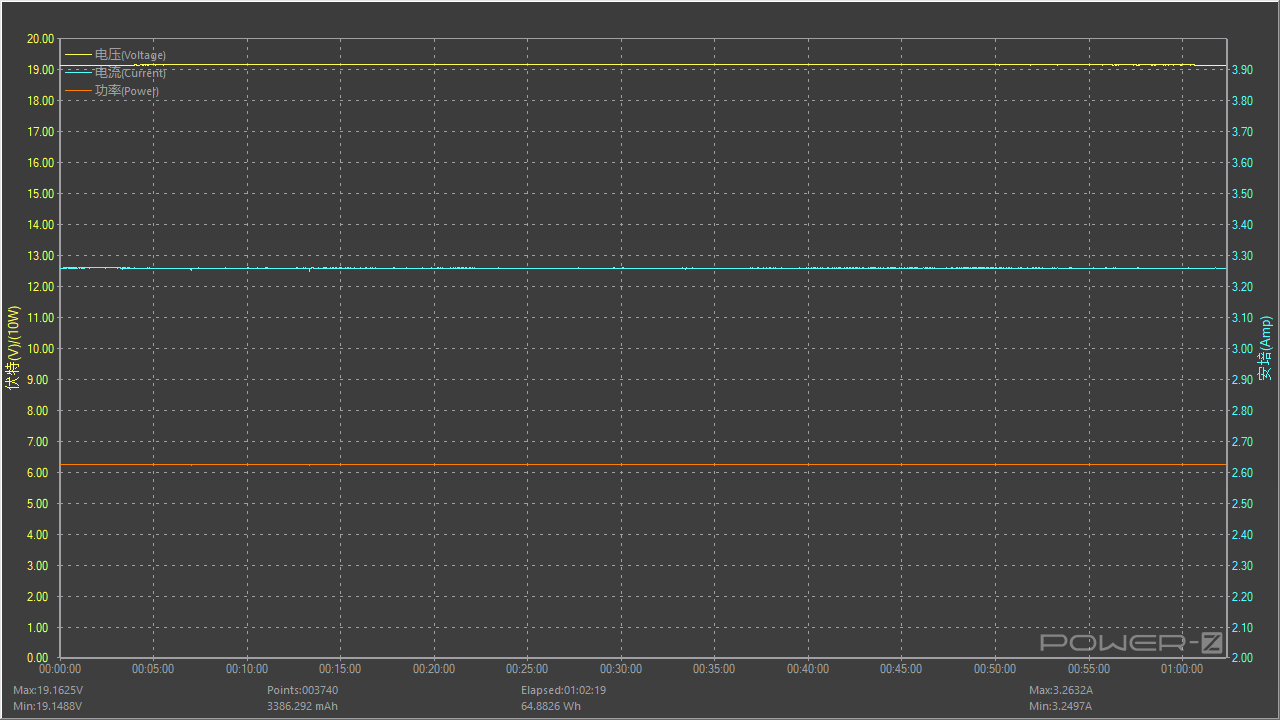This screenshot has width=1280, height=720.
Task: Click the 伏特(V)/(10W) left axis title
Action: tap(13, 348)
